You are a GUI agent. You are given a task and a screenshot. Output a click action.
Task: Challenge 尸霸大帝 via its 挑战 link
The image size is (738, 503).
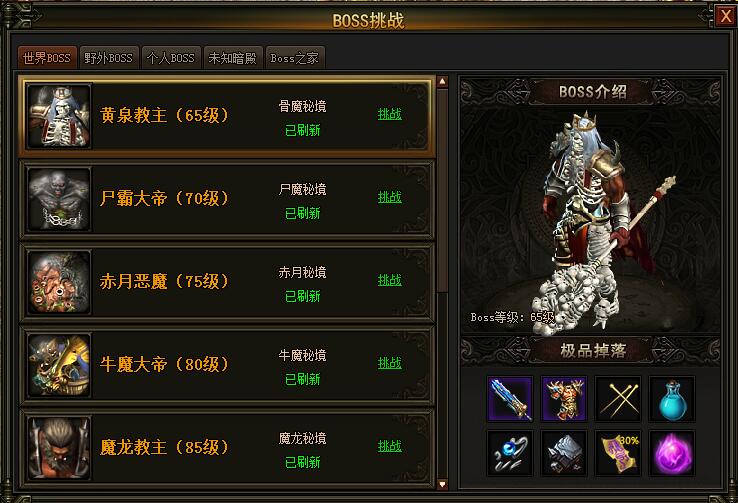390,197
